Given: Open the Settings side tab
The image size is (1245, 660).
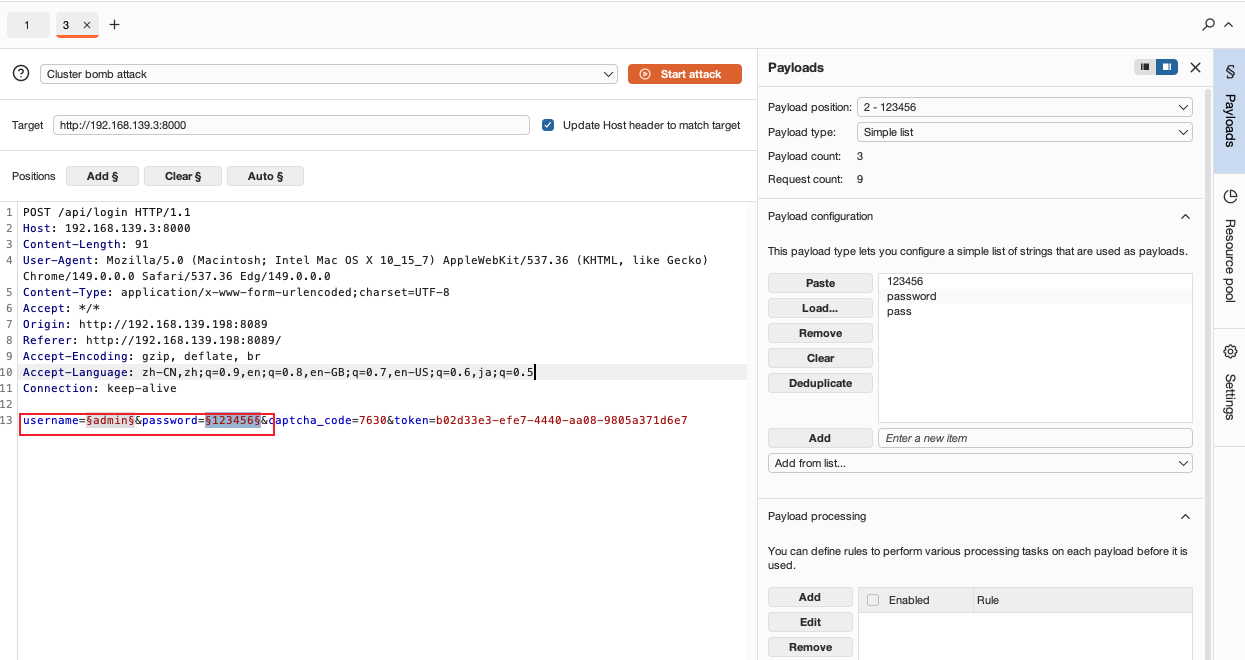Looking at the screenshot, I should coord(1229,386).
